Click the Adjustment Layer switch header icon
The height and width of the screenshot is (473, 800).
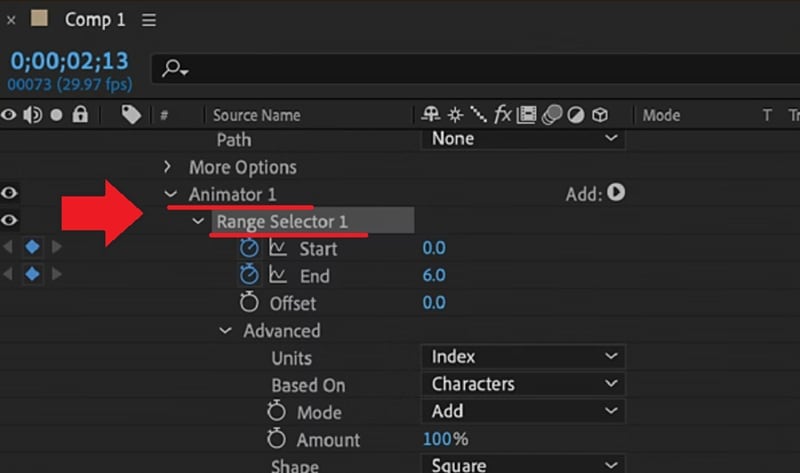(576, 115)
